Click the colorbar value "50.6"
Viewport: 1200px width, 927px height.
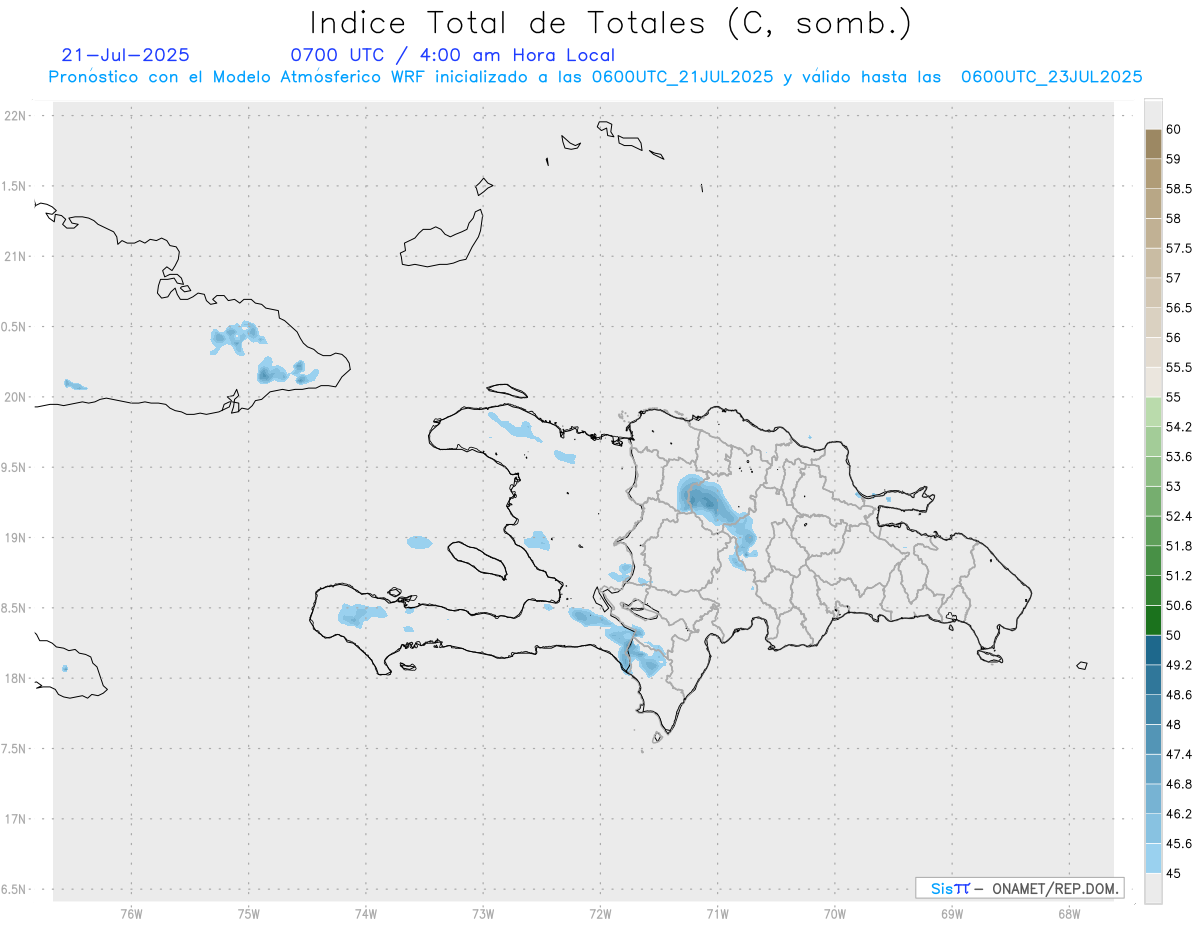pyautogui.click(x=1178, y=605)
